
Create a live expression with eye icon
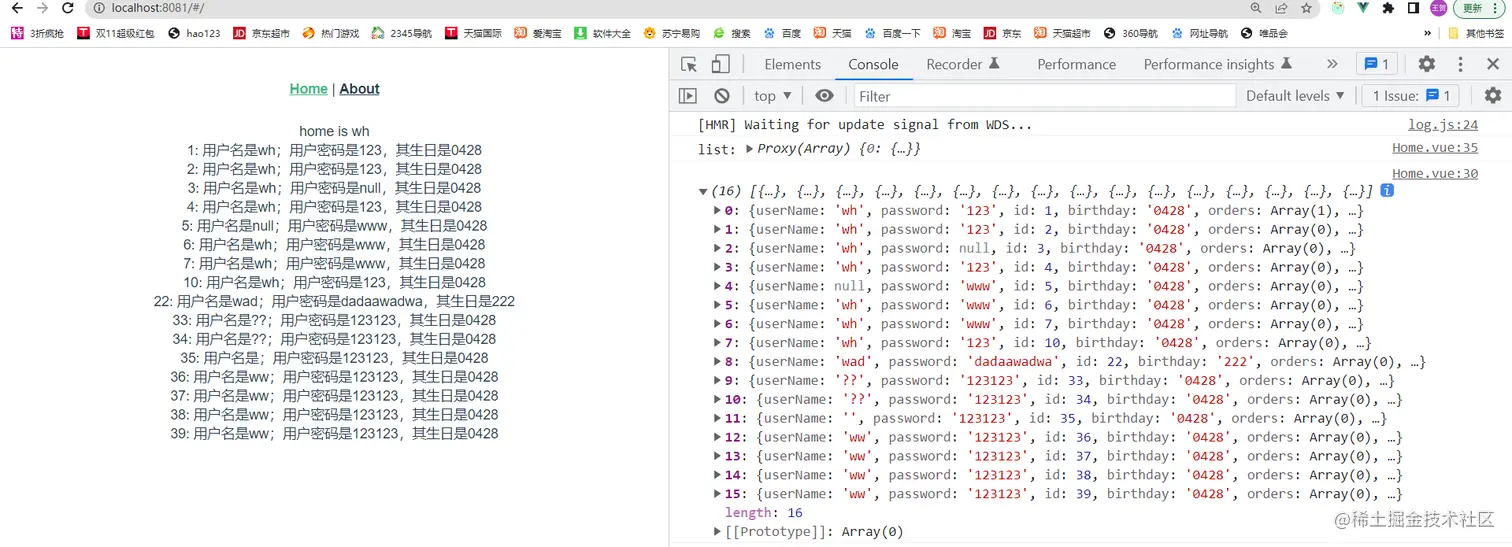click(824, 96)
